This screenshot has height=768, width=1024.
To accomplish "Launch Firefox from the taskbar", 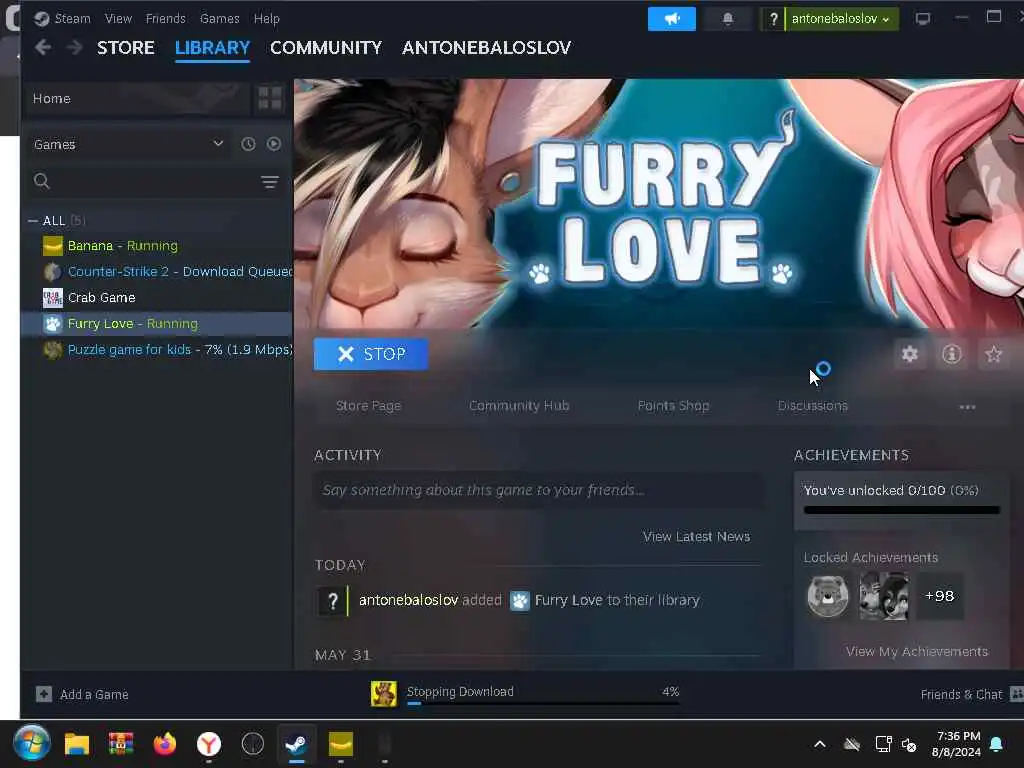I will tap(165, 744).
